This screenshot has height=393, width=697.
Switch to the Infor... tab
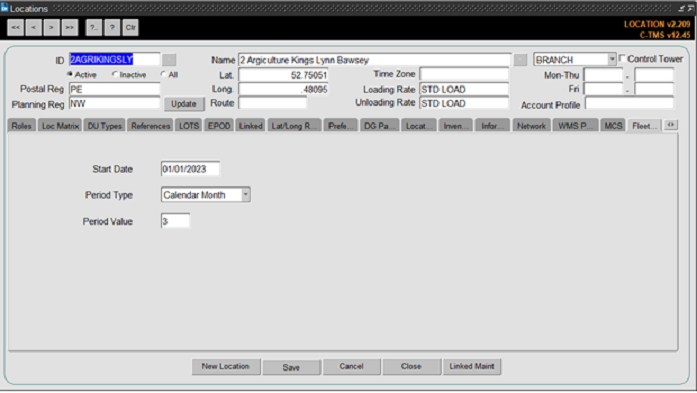492,126
